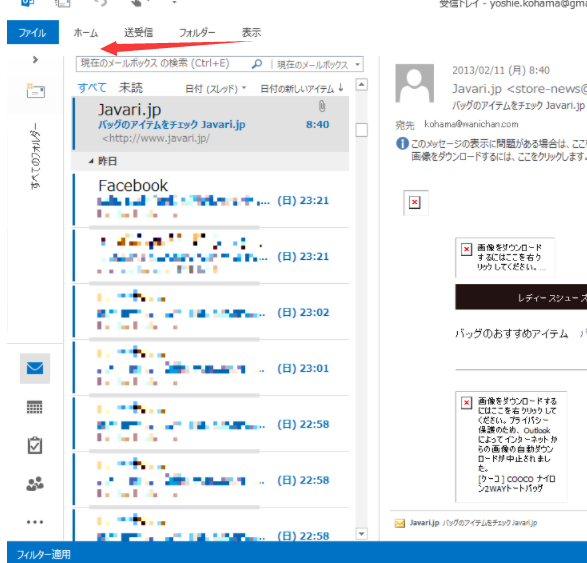Image resolution: width=587 pixels, height=563 pixels.
Task: Open the 日付 (スレッド) arrange dropdown
Action: (x=216, y=89)
